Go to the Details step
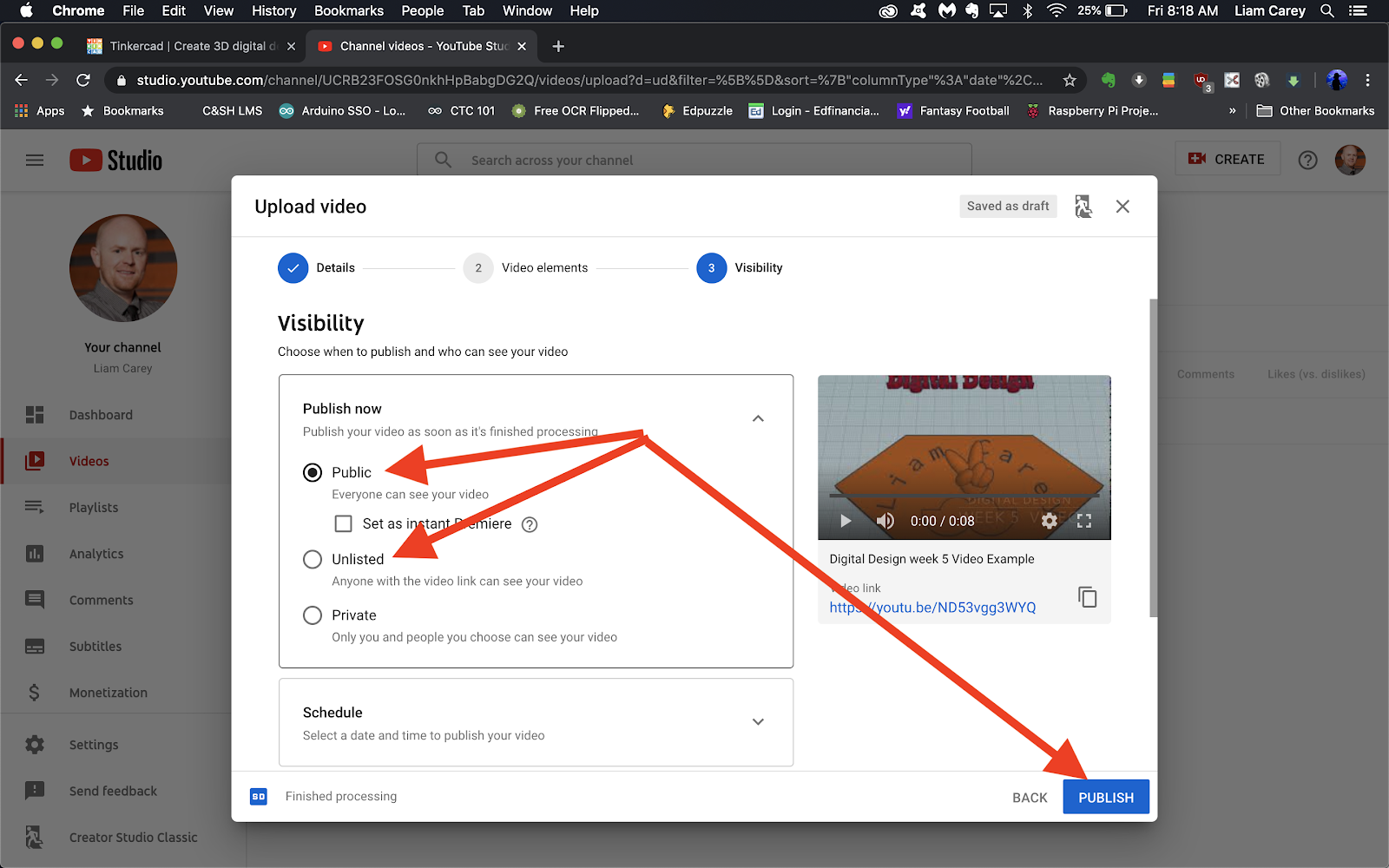Screen dimensions: 1389x868 click(316, 268)
